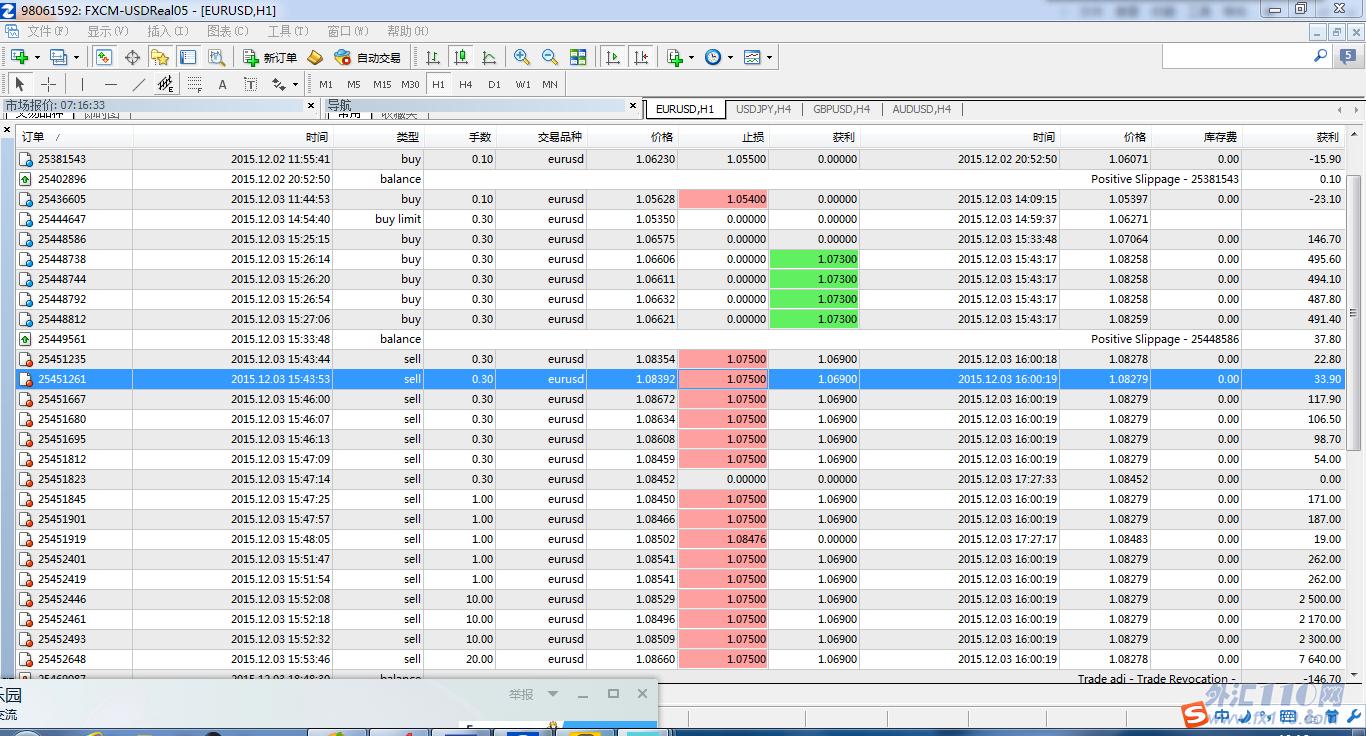This screenshot has width=1366, height=736.
Task: Open the Profiles toolbar icon
Action: [x=58, y=57]
